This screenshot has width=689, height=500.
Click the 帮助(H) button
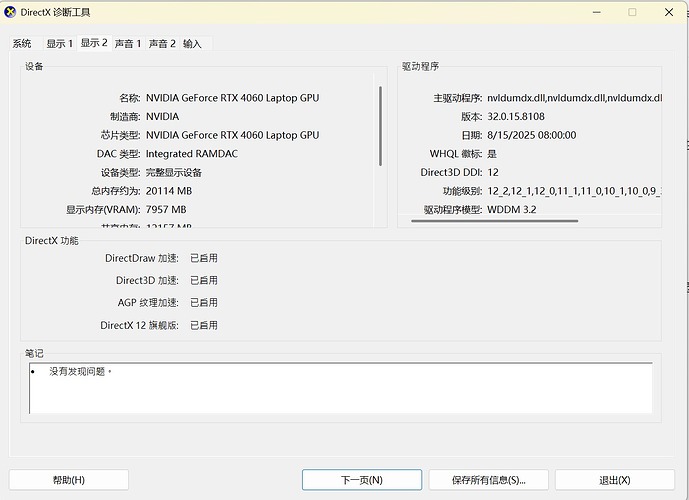[x=69, y=480]
